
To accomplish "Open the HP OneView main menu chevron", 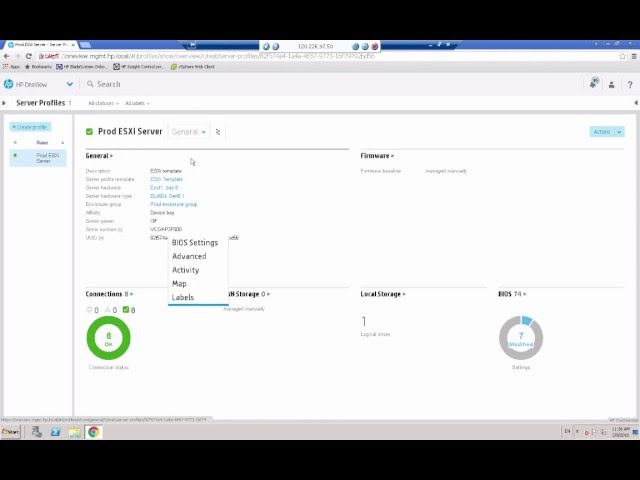I will pyautogui.click(x=70, y=84).
